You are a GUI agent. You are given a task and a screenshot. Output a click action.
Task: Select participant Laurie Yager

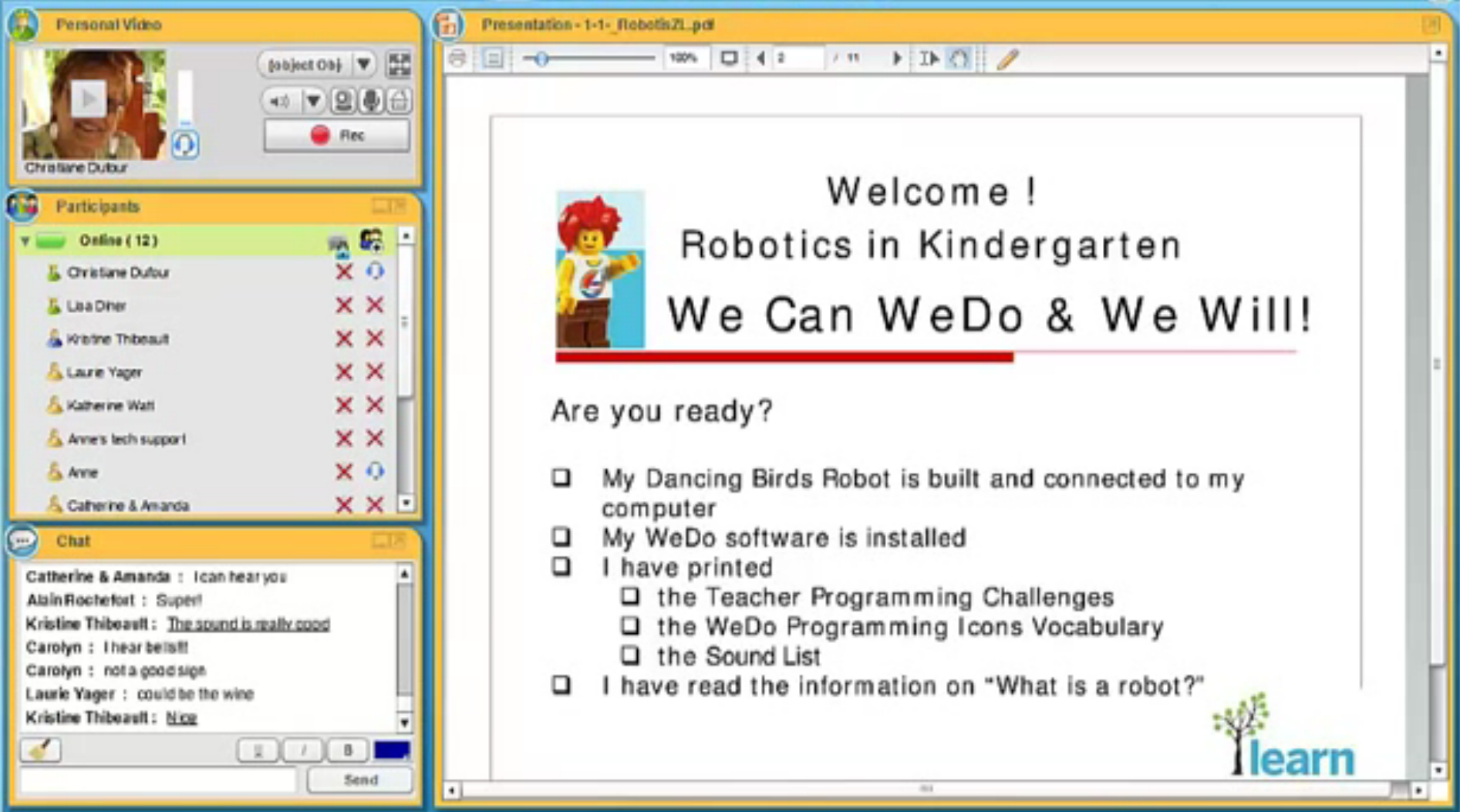point(103,372)
